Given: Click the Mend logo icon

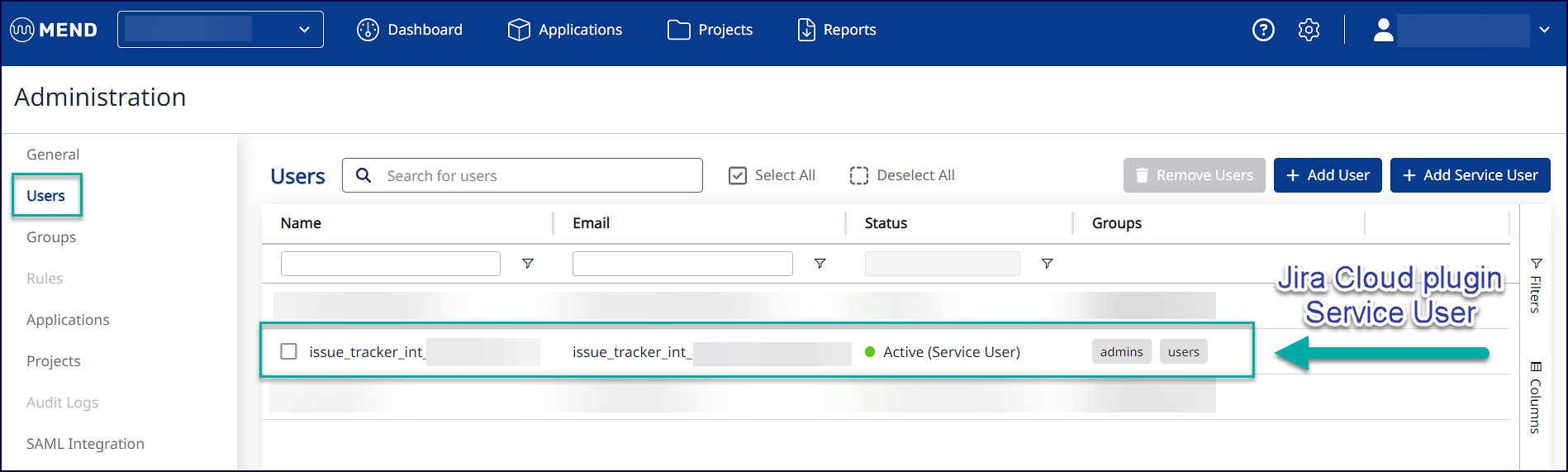Looking at the screenshot, I should [x=22, y=30].
